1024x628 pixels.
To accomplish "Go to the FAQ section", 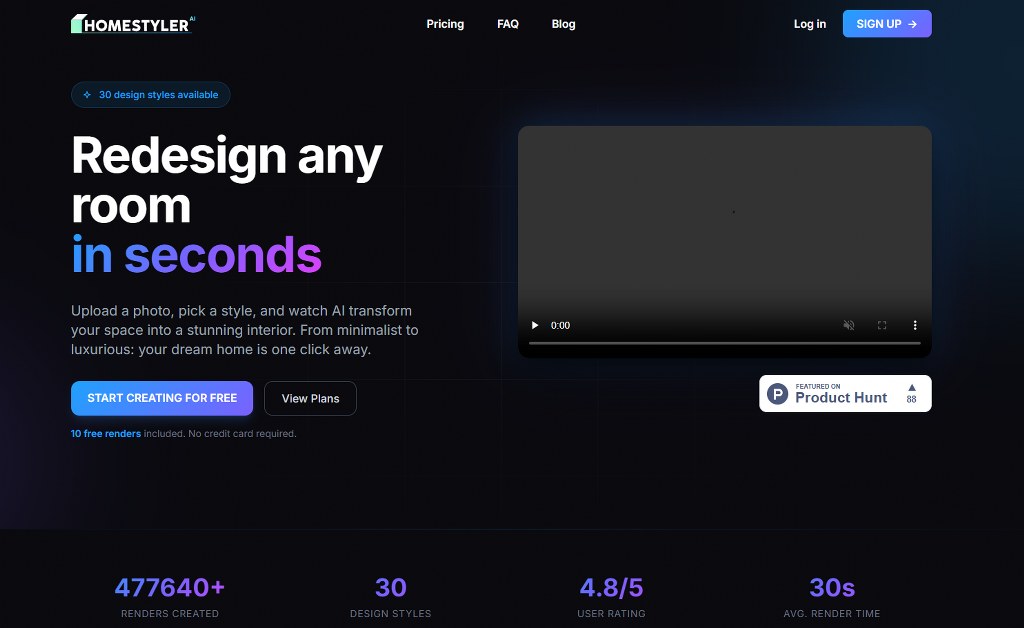I will pyautogui.click(x=507, y=24).
